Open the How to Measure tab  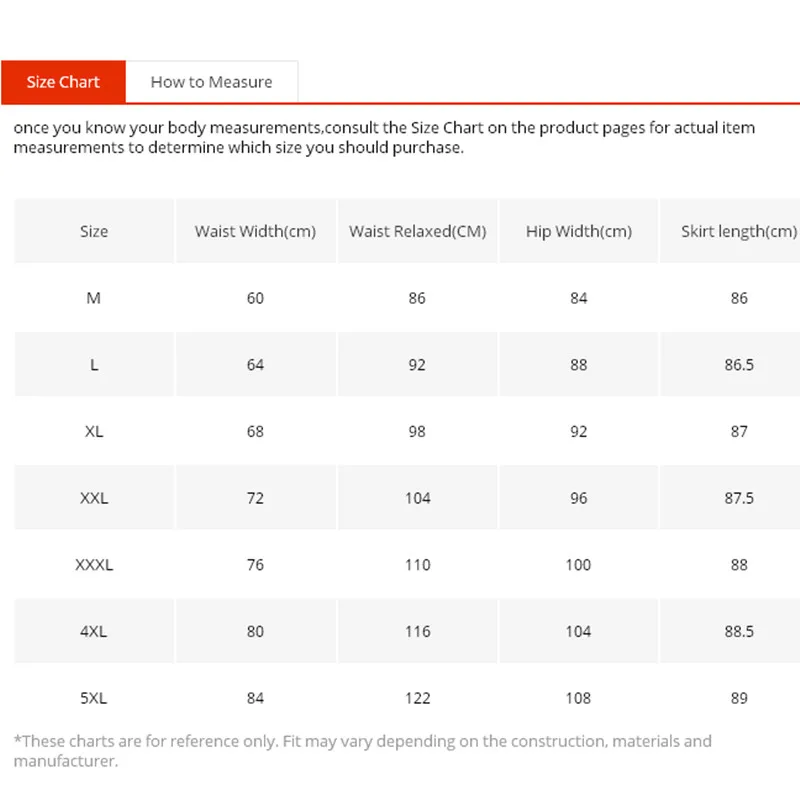click(211, 82)
